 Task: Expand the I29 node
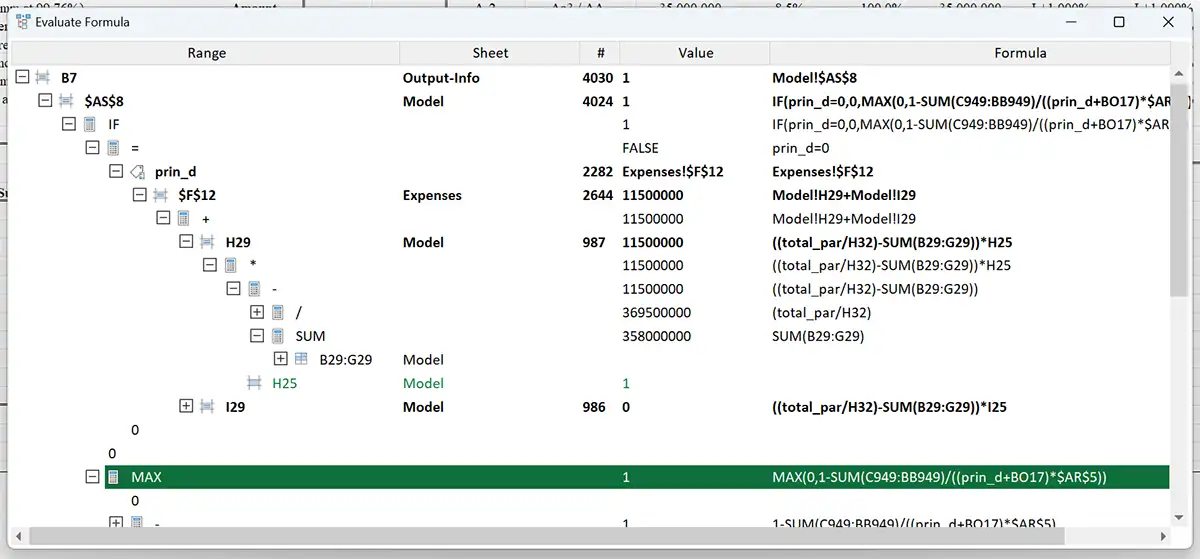click(186, 406)
